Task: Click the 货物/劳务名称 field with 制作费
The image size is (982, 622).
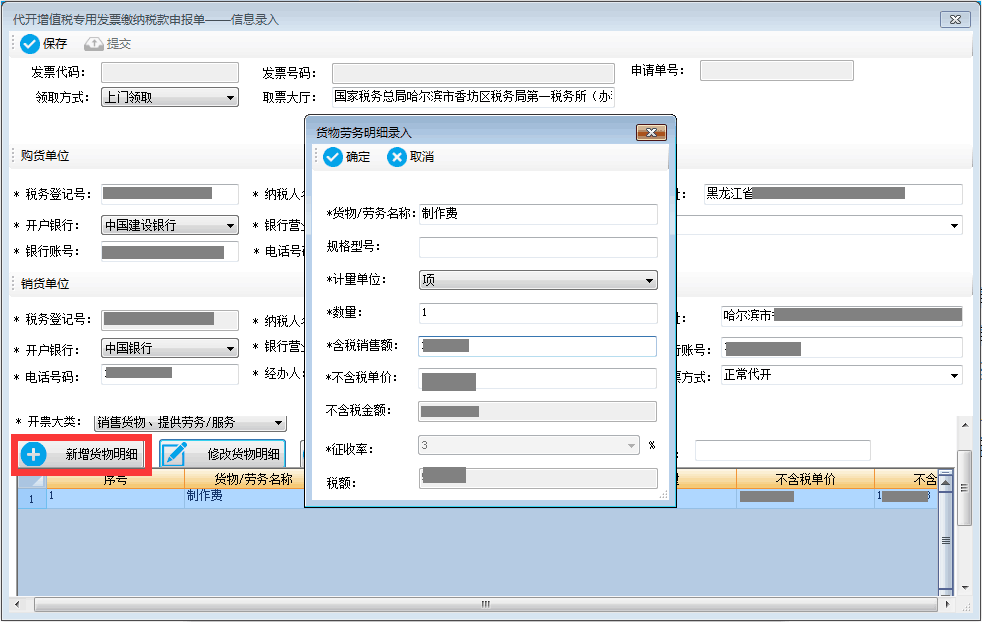Action: pyautogui.click(x=538, y=214)
